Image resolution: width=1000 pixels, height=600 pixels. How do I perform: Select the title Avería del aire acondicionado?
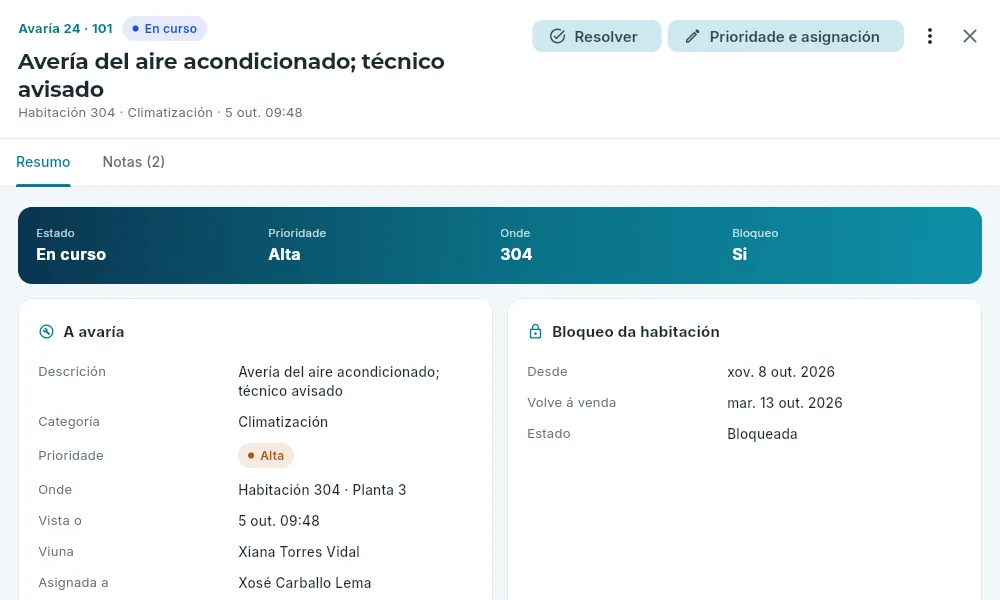(231, 75)
